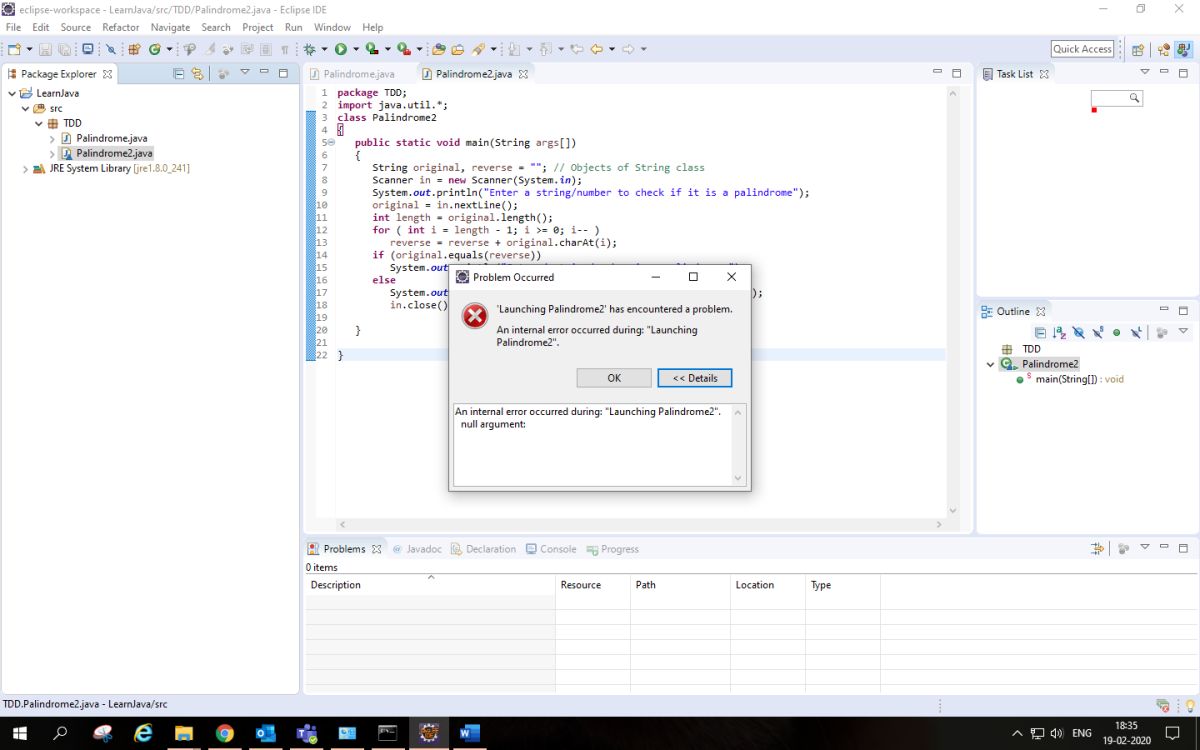
Task: Click the red error icon in the dialog
Action: [x=474, y=316]
